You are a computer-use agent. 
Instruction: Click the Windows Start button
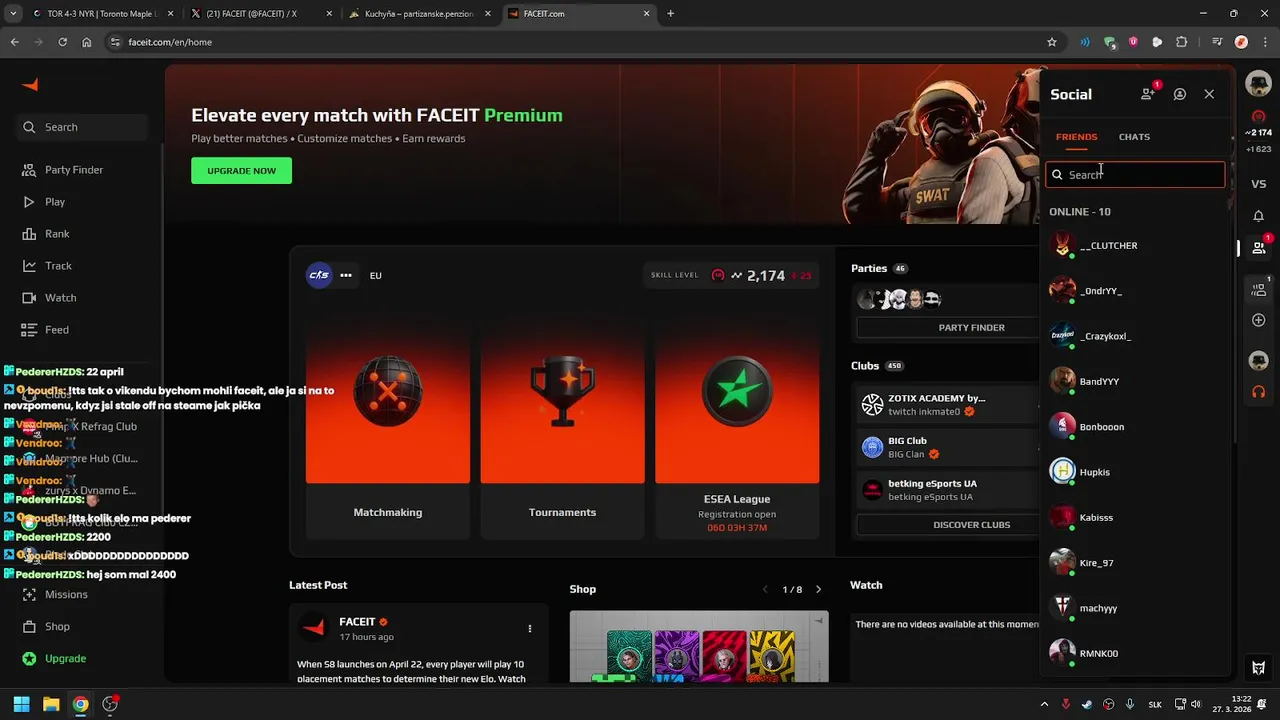21,704
